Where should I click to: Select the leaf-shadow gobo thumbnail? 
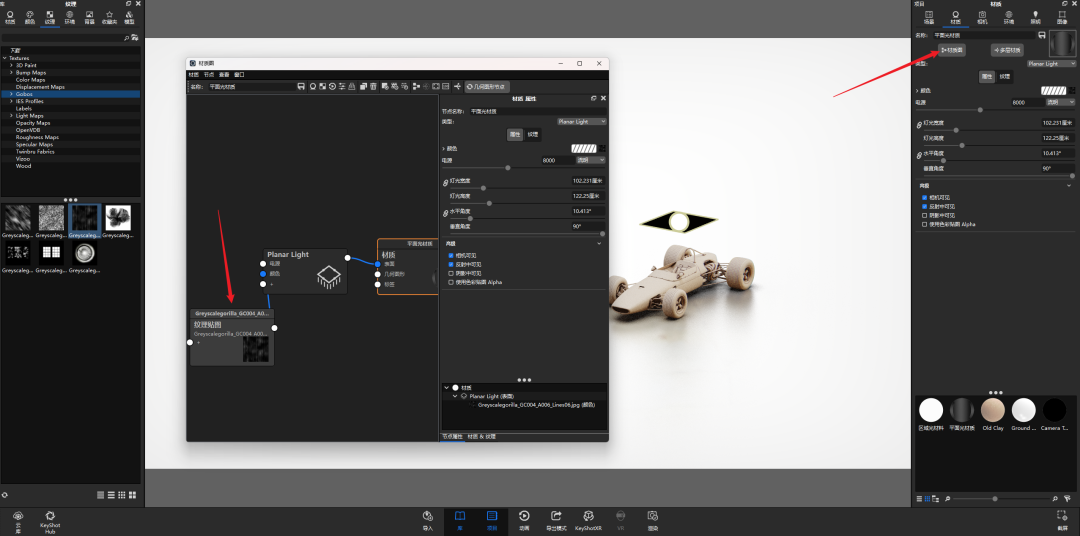[x=118, y=218]
